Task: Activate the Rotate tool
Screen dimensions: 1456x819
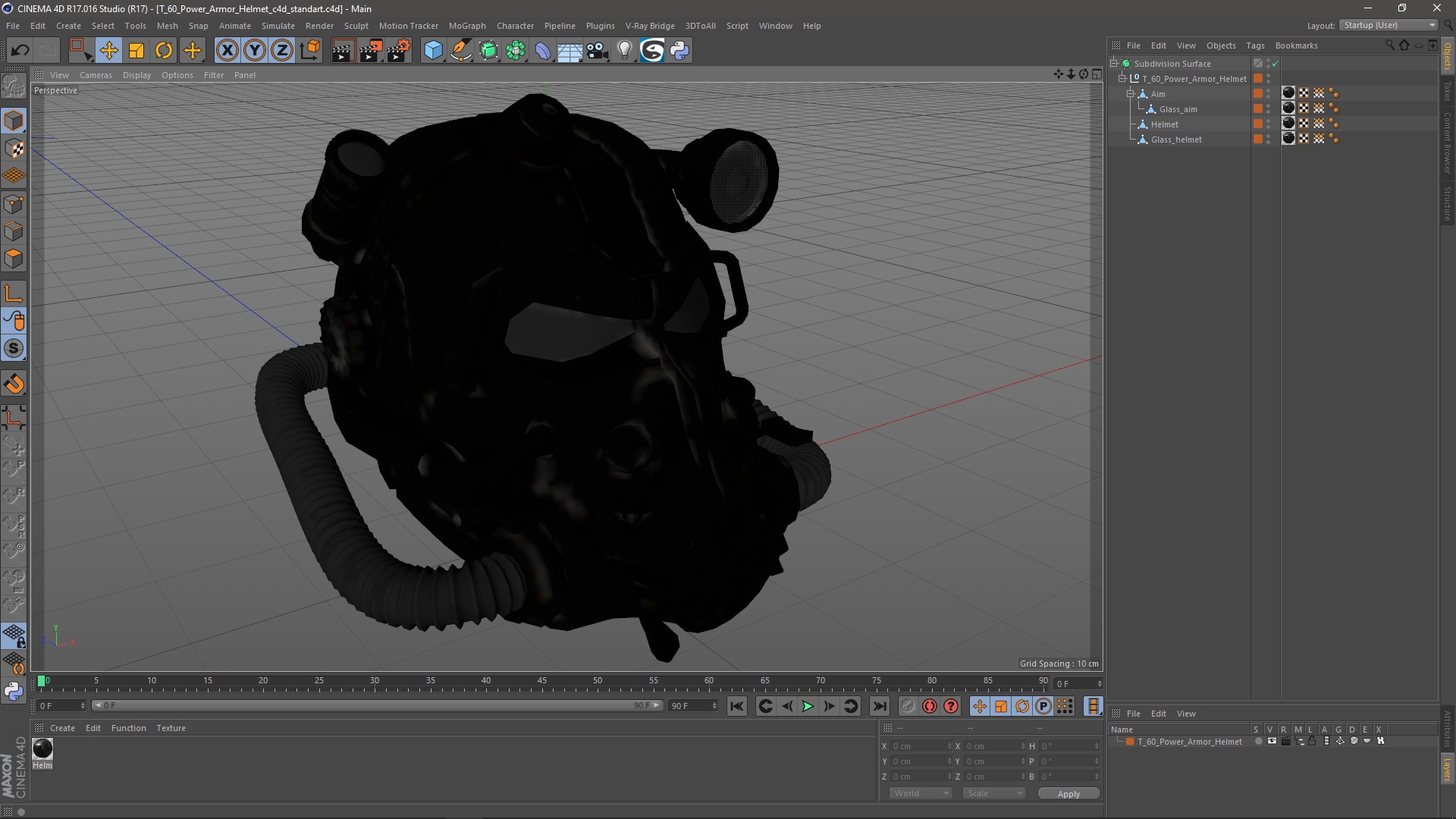Action: 164,51
